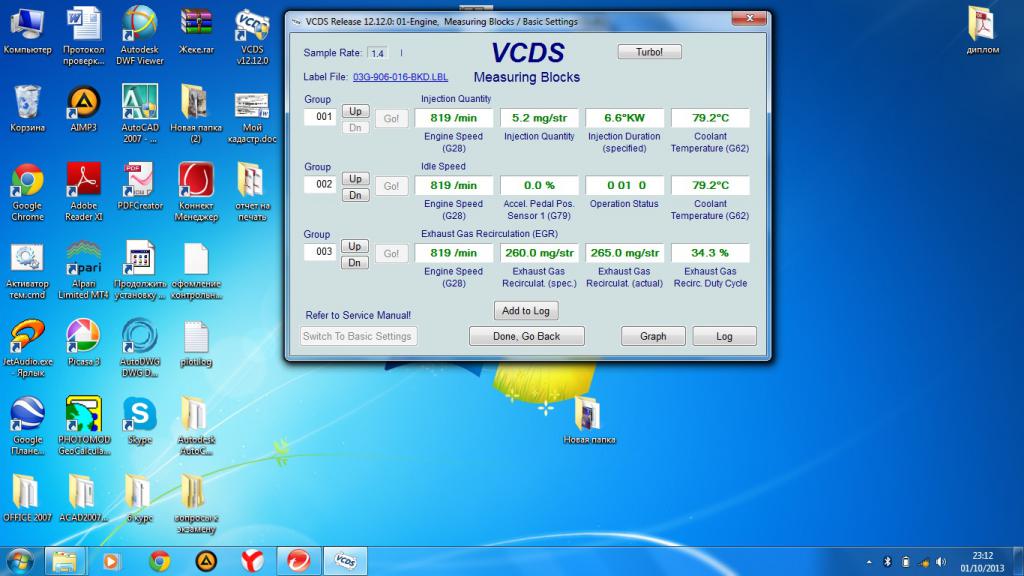Click the Turbo! button

click(649, 52)
